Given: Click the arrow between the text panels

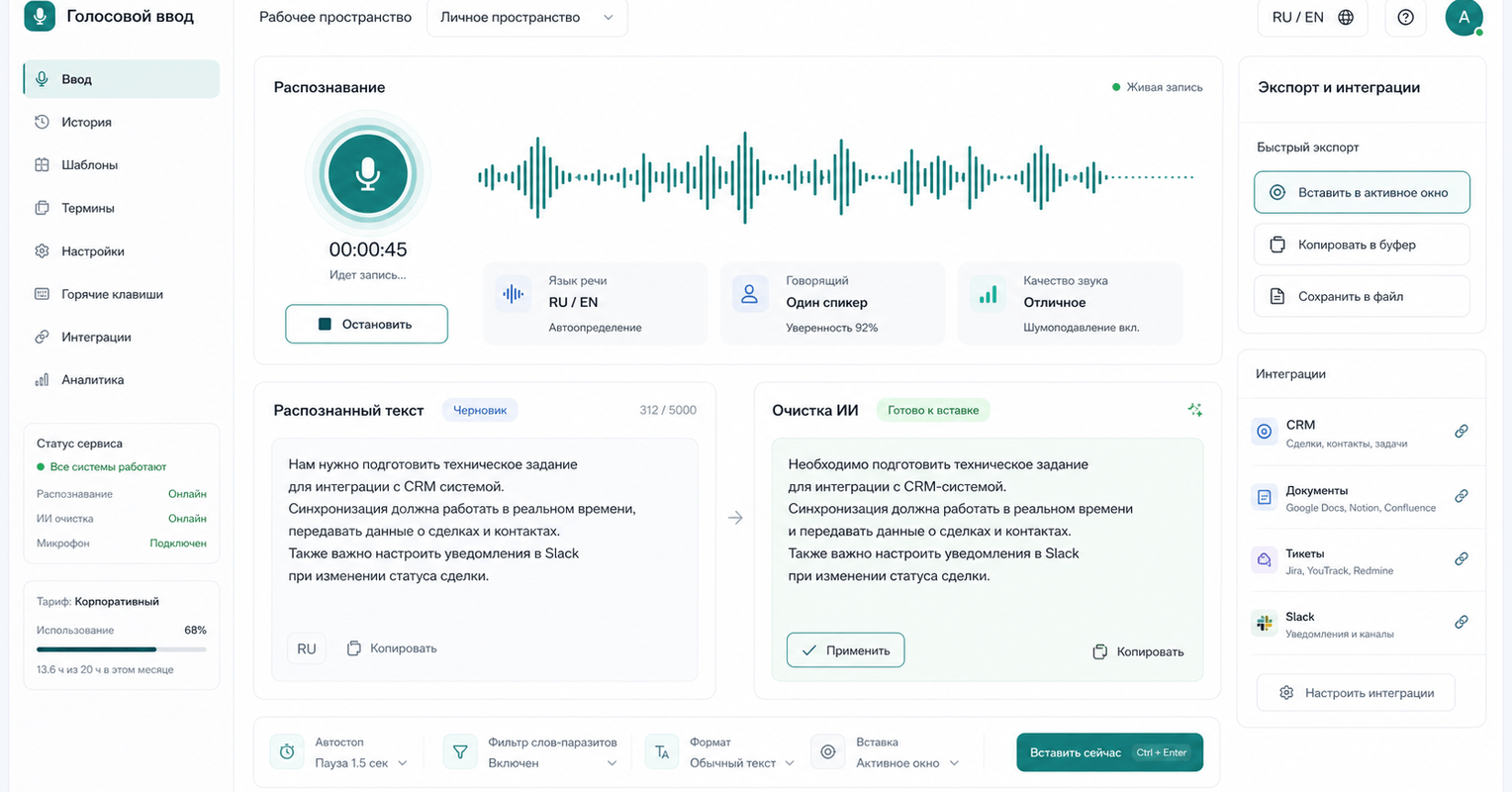Looking at the screenshot, I should point(735,518).
